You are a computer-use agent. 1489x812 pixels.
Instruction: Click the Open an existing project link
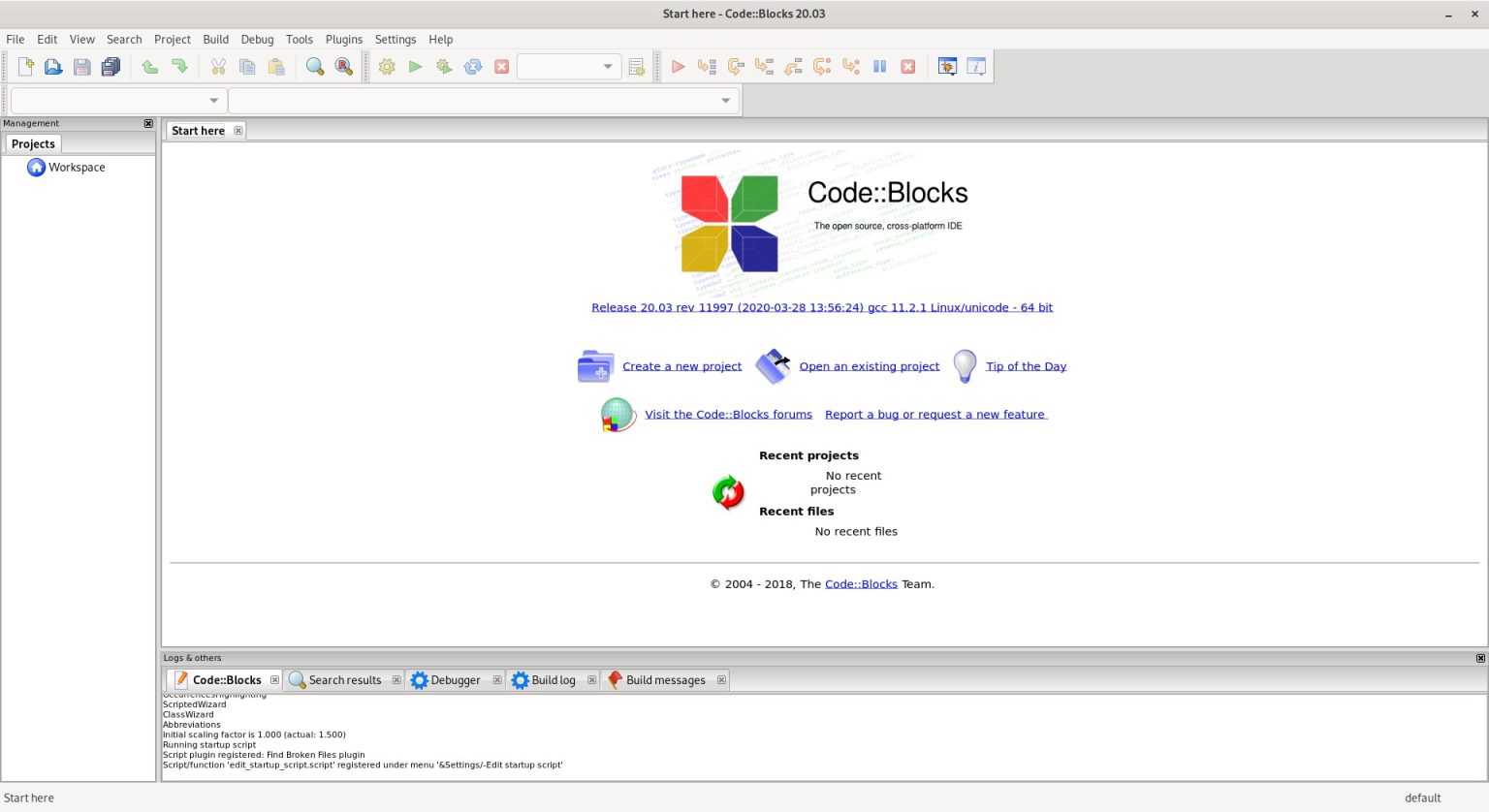click(x=870, y=366)
